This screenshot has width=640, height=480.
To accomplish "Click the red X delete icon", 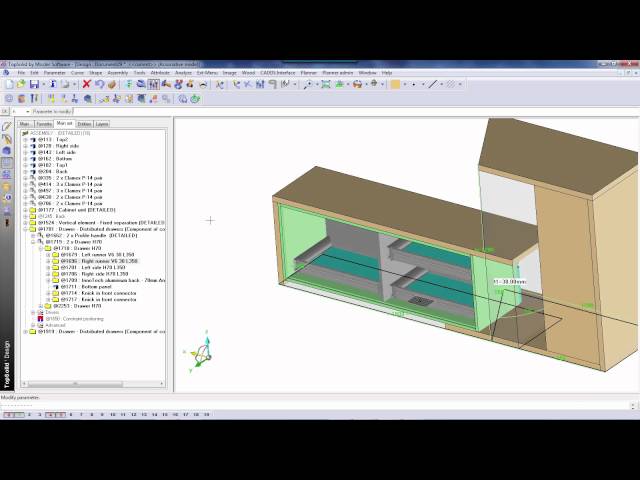I will (x=86, y=85).
